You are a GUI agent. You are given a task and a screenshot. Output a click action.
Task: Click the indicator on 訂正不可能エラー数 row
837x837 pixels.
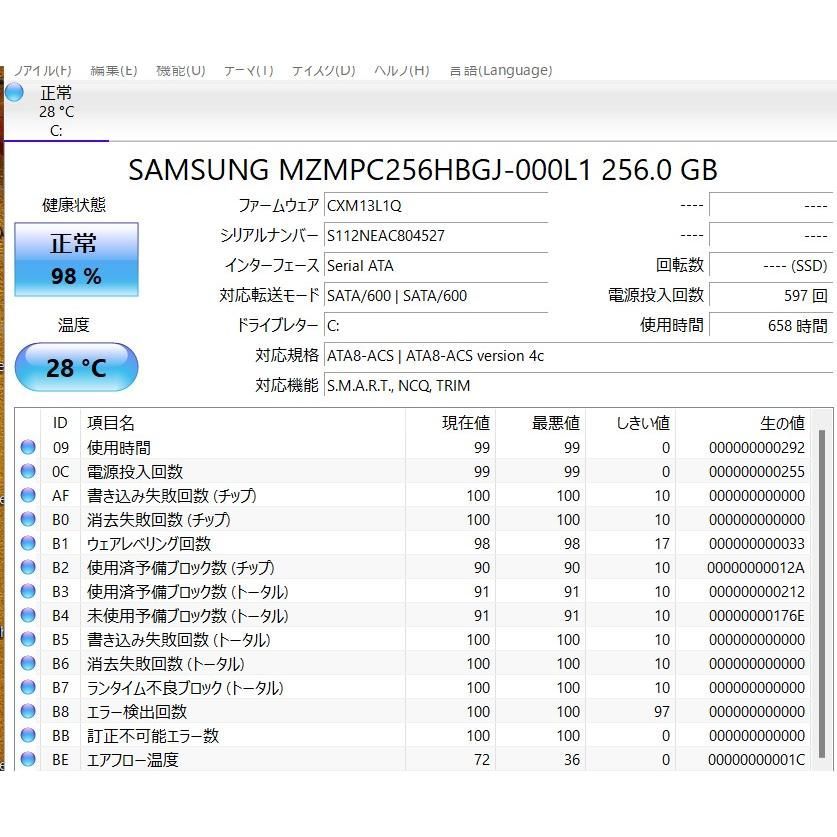pos(28,736)
